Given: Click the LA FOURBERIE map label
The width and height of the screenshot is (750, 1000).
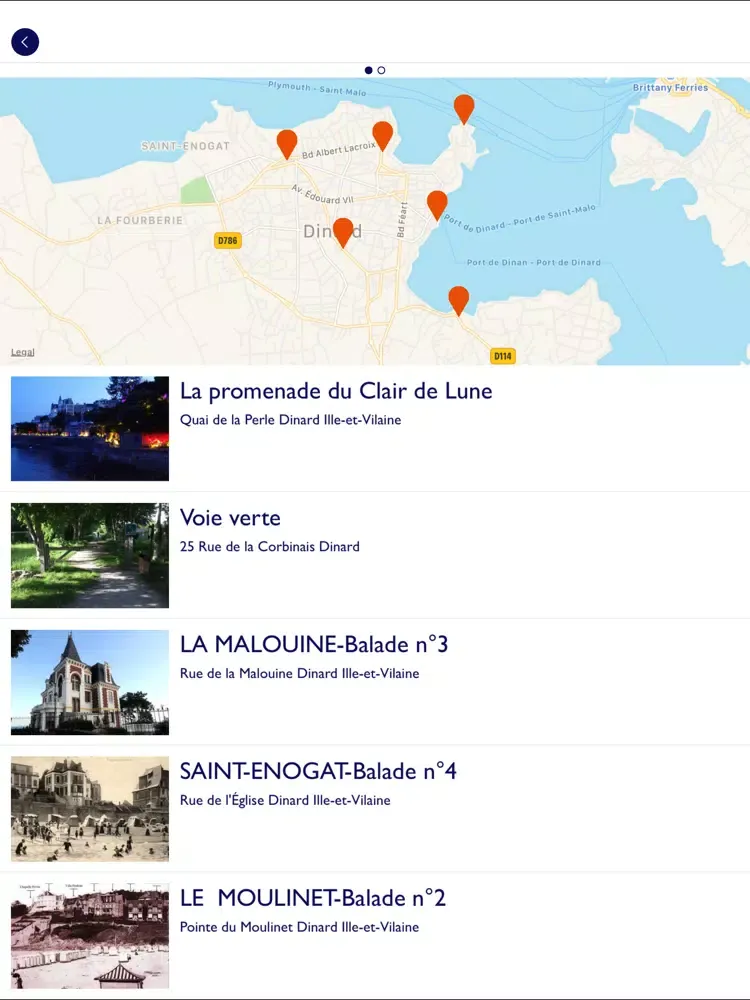Looking at the screenshot, I should coord(140,220).
